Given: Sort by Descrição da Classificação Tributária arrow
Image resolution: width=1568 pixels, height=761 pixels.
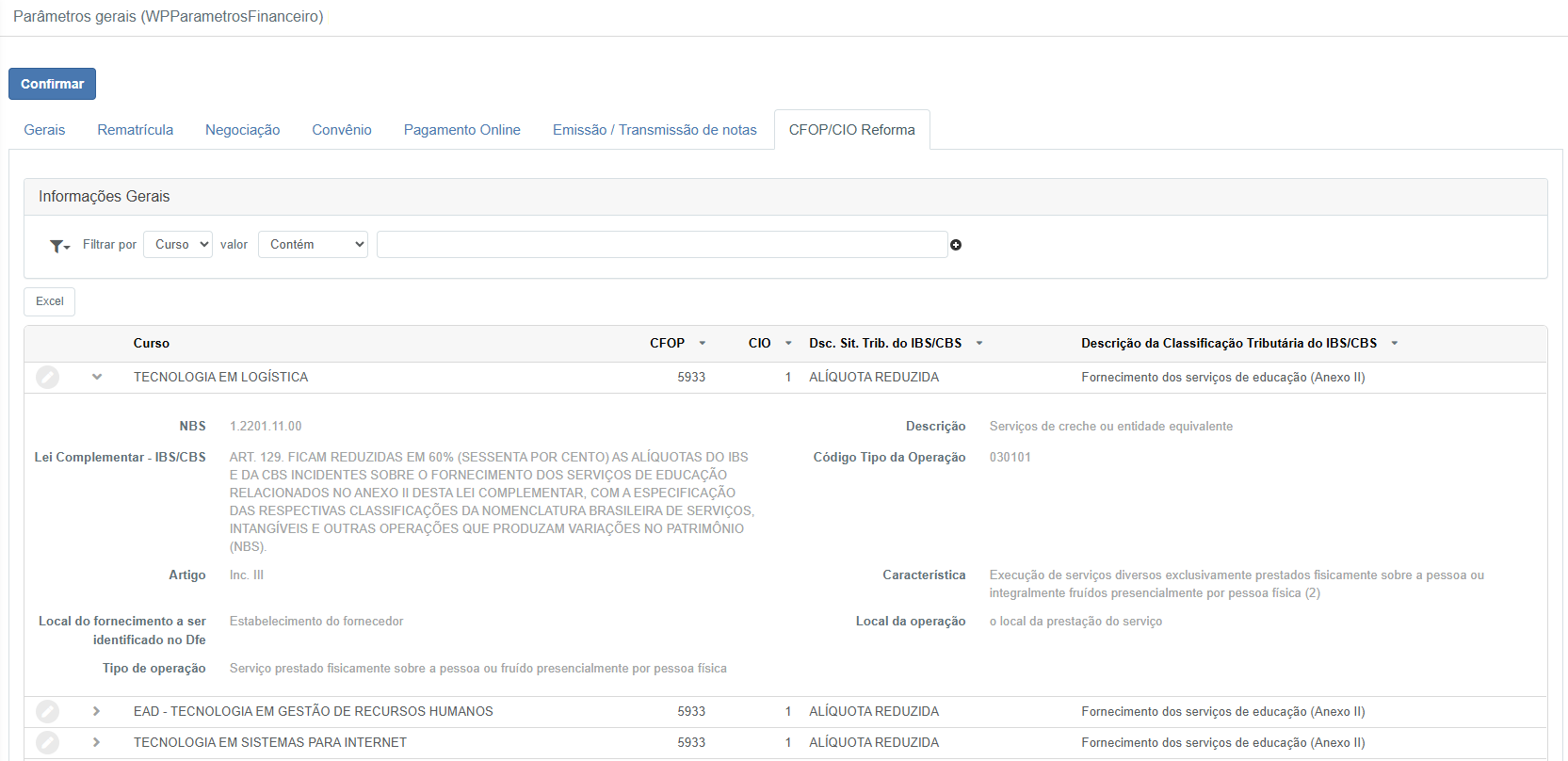Looking at the screenshot, I should [x=1395, y=344].
